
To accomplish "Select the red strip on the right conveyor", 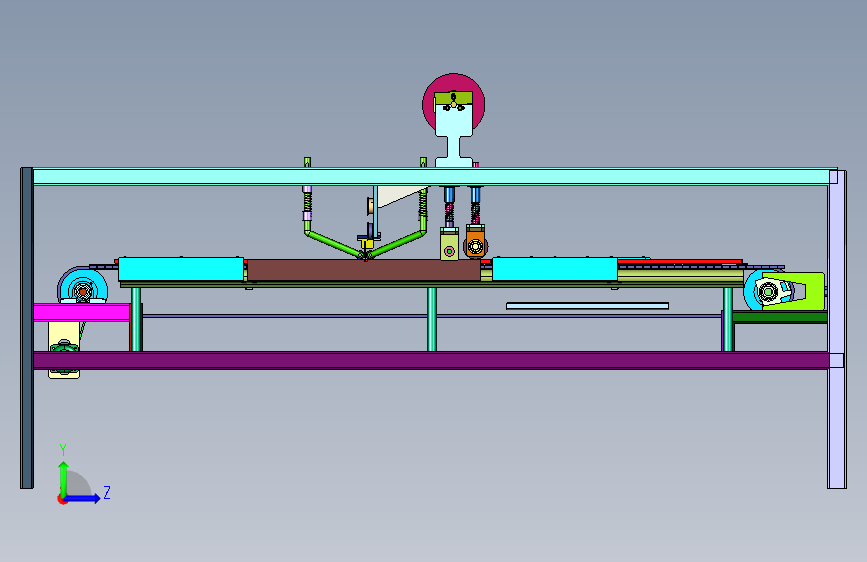I will click(x=679, y=261).
